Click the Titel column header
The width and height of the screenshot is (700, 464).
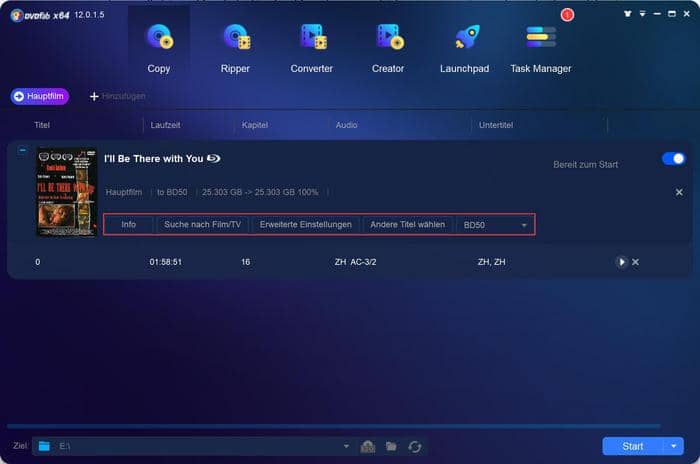42,125
